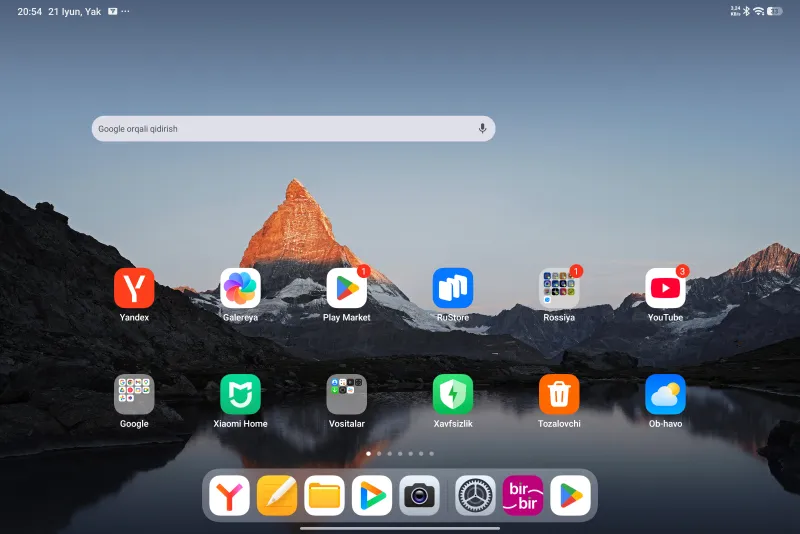
Task: Open the Xiaomi Home app
Action: point(240,394)
